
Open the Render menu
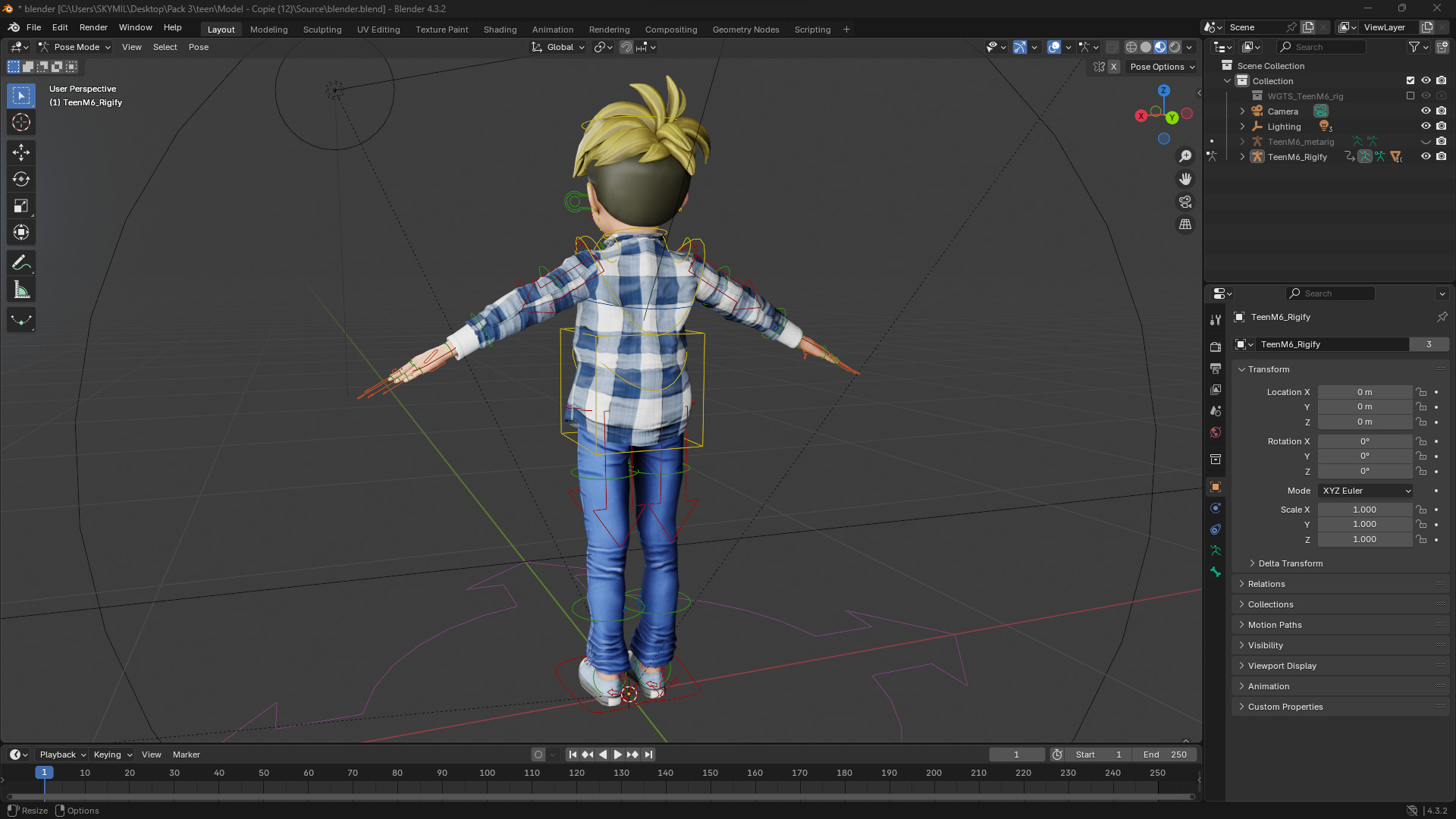pyautogui.click(x=93, y=27)
